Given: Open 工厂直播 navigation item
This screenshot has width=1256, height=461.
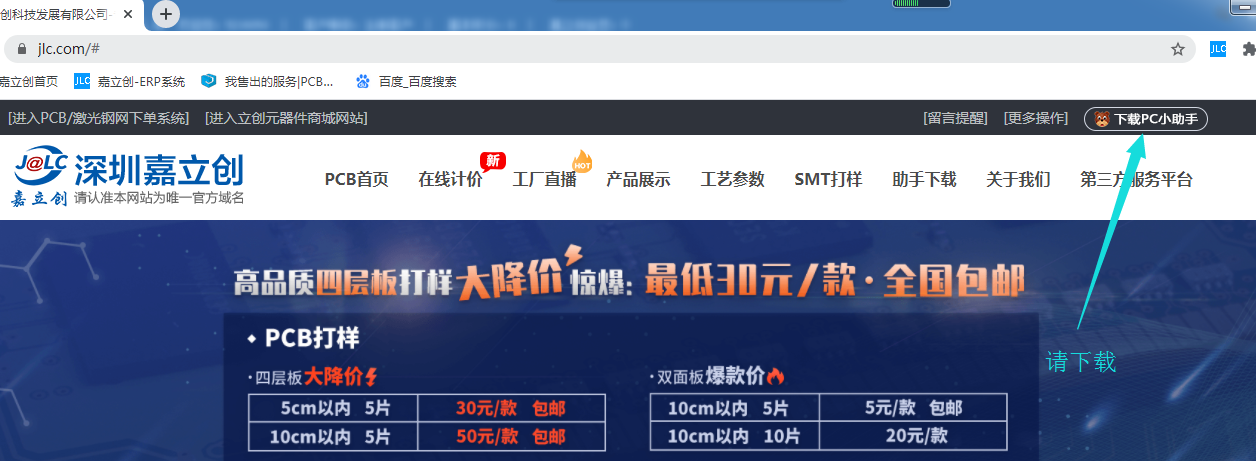Looking at the screenshot, I should (x=544, y=180).
